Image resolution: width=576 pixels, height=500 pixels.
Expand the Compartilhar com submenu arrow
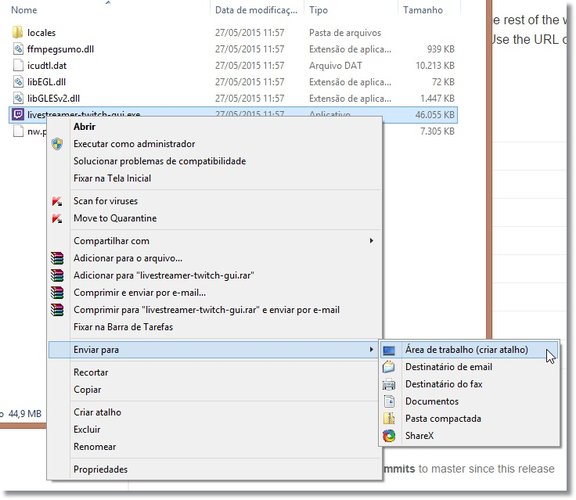371,241
